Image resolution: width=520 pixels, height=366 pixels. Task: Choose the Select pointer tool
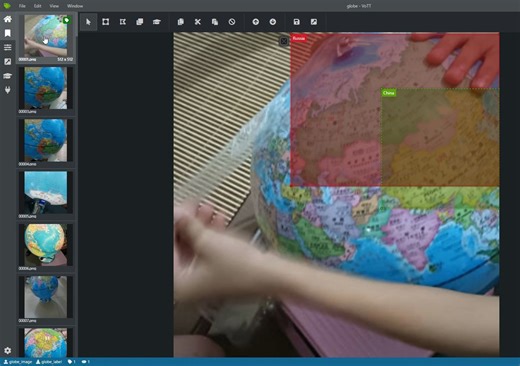coord(88,22)
